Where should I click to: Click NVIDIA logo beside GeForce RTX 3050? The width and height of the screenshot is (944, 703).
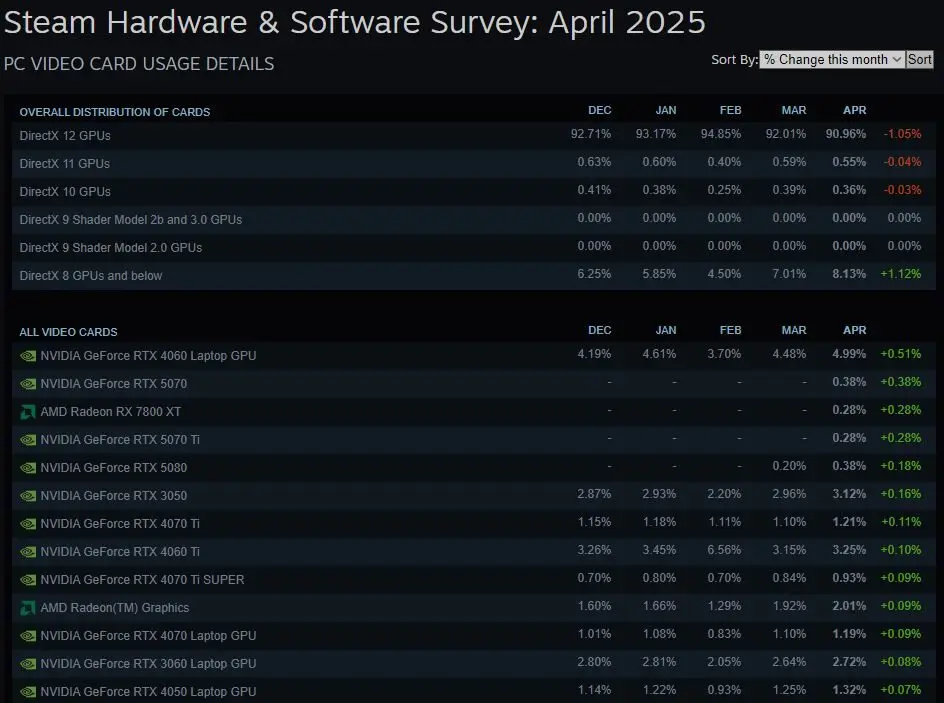pos(28,496)
